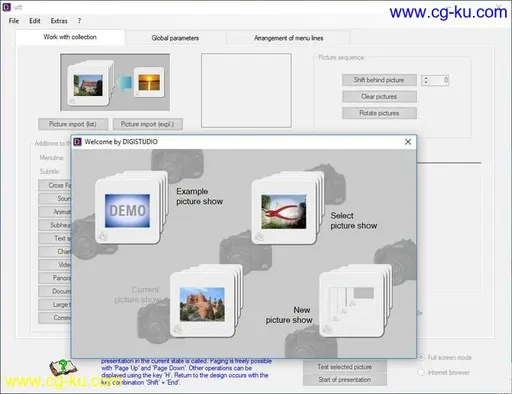Screen dimensions: 512x394
Task: Open the Extras menu
Action: (59, 21)
